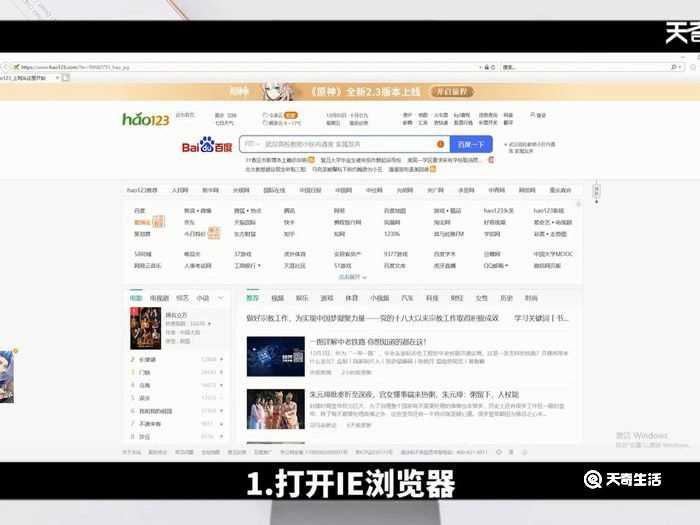Open the 央视网 link
The image size is (700, 525).
click(x=241, y=190)
